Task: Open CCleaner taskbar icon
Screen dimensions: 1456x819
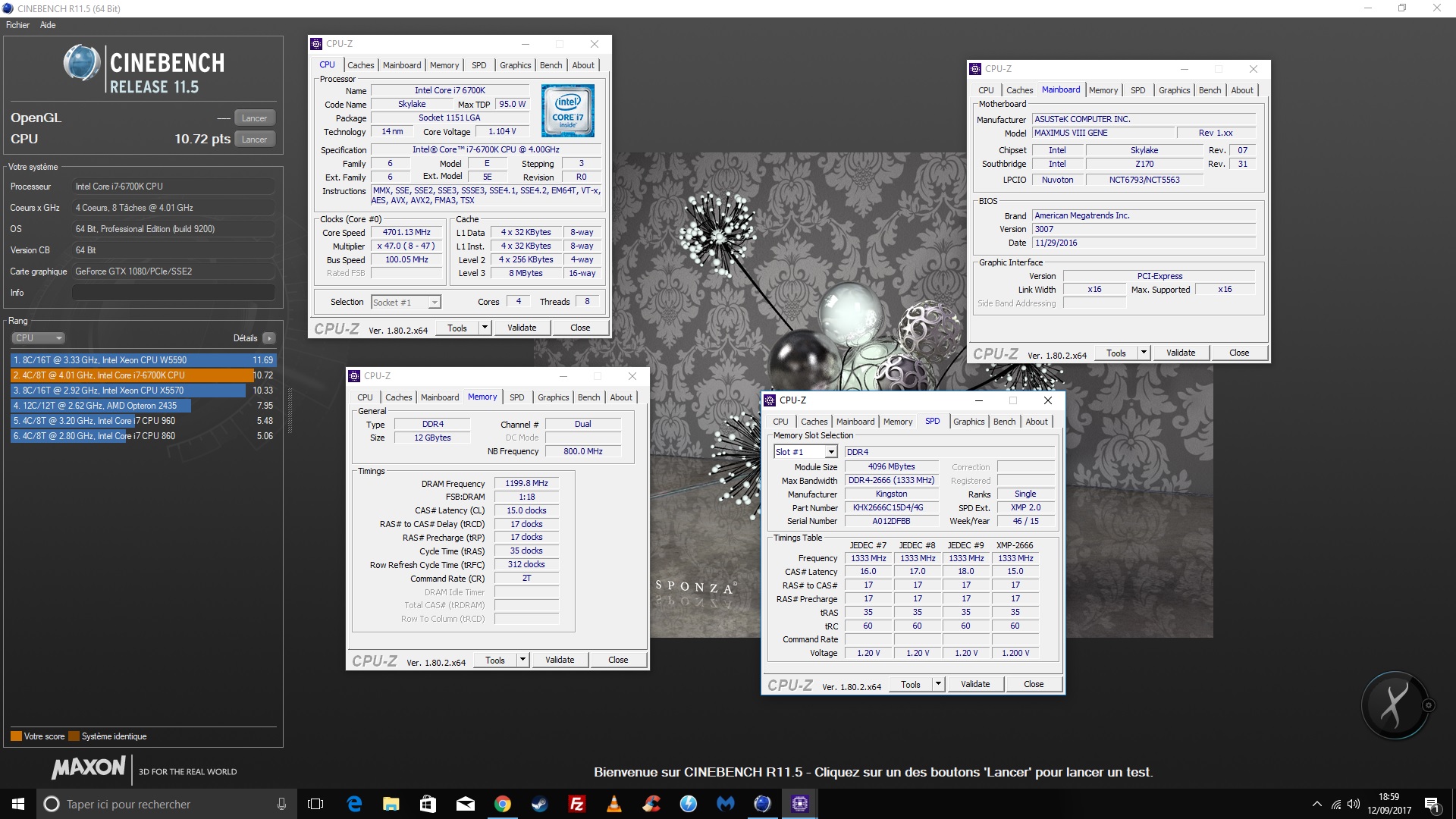Action: [x=651, y=804]
